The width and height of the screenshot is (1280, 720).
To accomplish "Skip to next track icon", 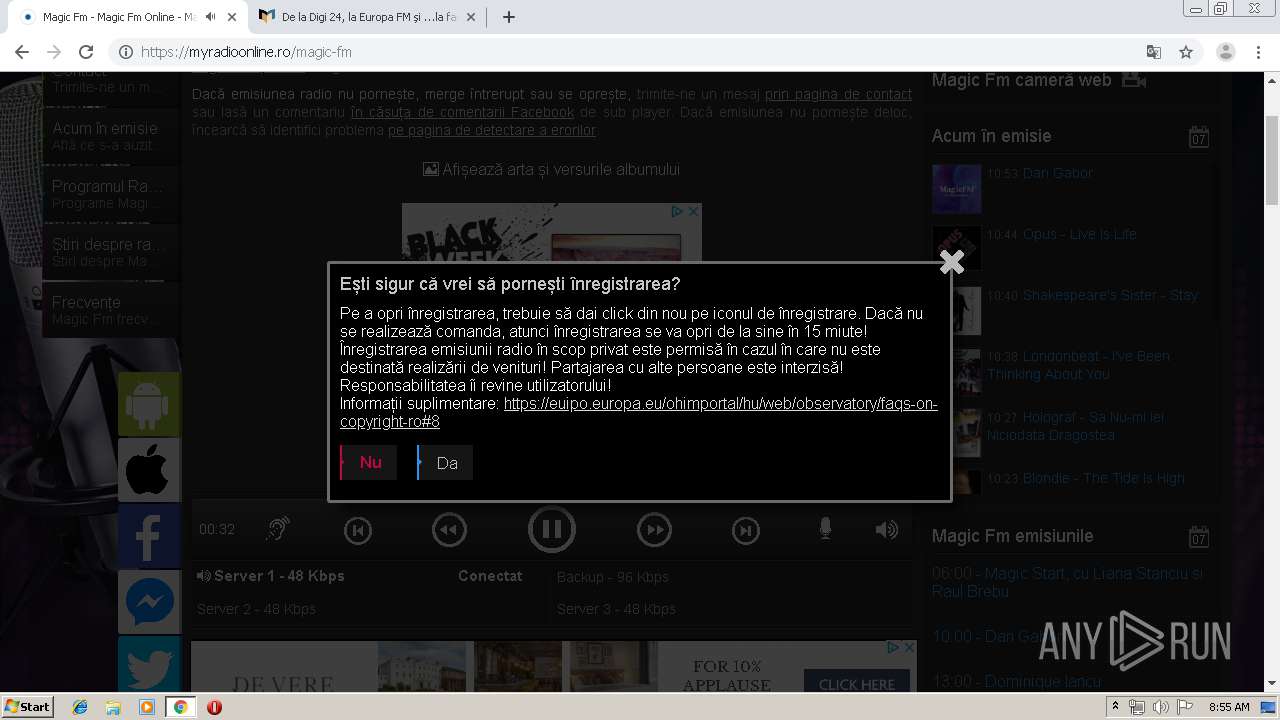I will 746,530.
